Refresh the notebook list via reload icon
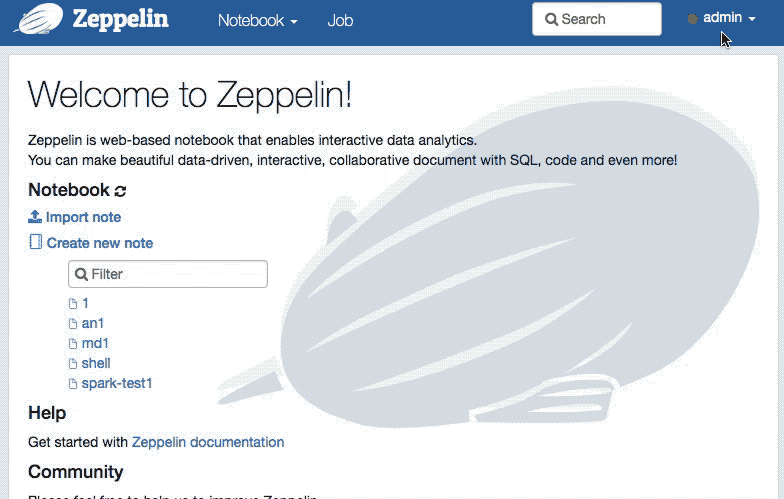This screenshot has height=499, width=784. 120,190
